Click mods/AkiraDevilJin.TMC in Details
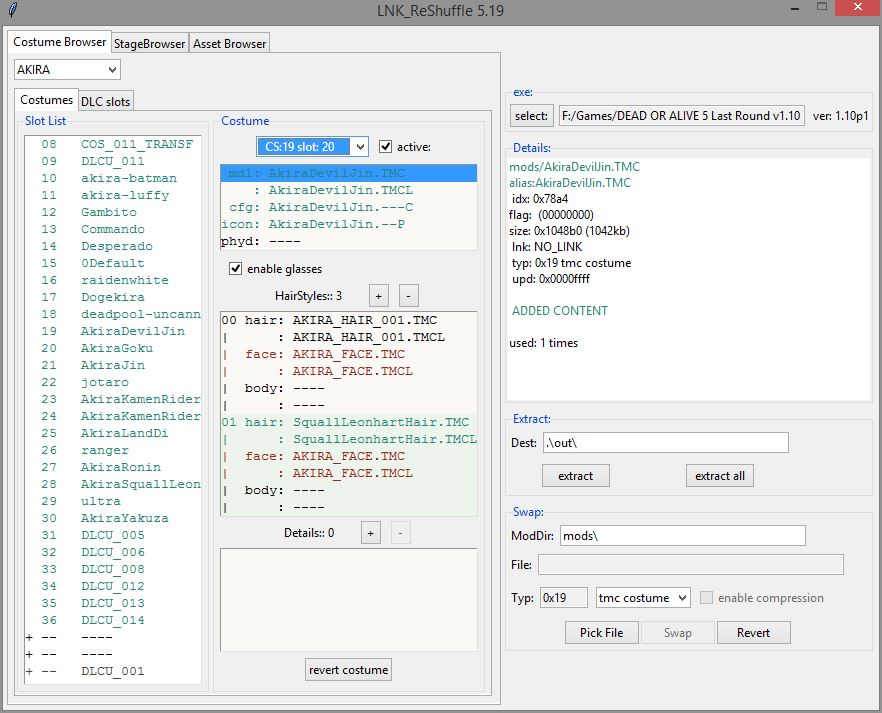Image resolution: width=882 pixels, height=713 pixels. [x=574, y=167]
